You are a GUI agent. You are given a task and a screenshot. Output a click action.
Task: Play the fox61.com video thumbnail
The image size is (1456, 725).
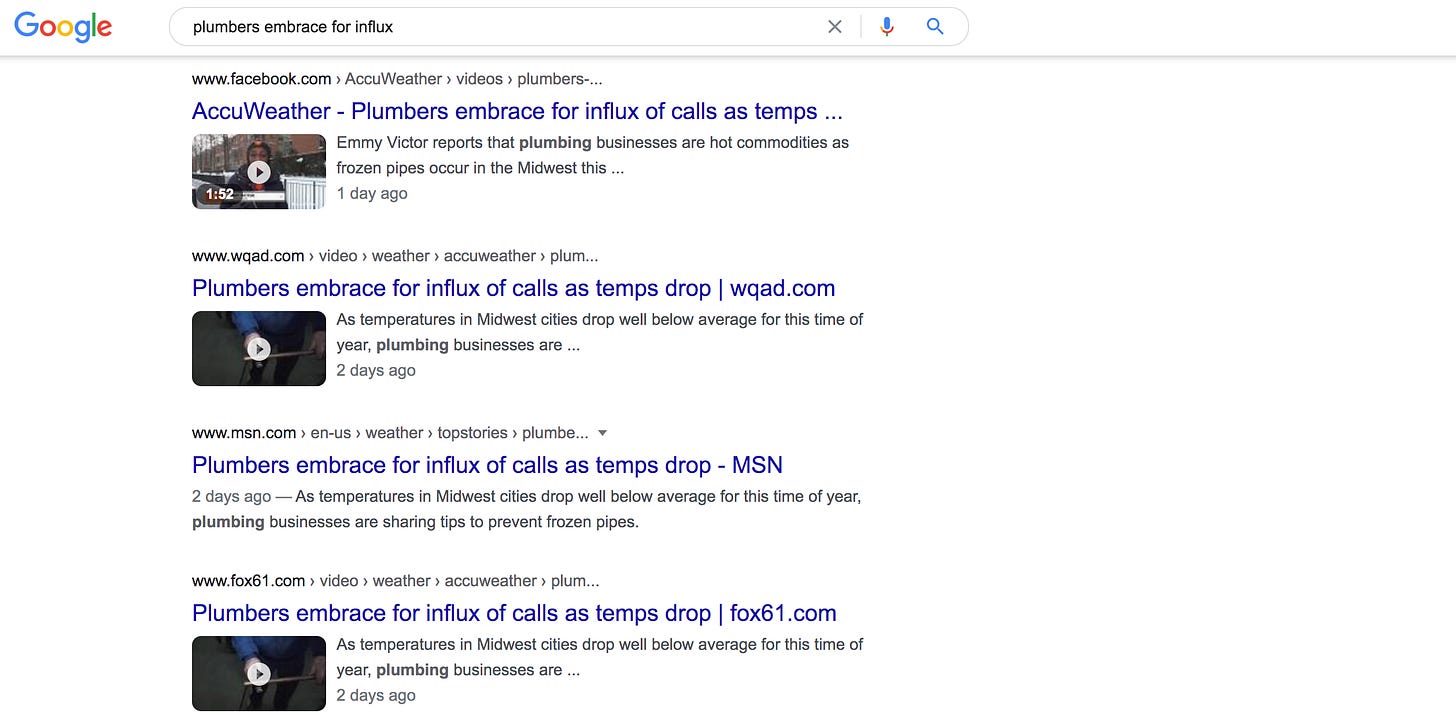coord(259,673)
